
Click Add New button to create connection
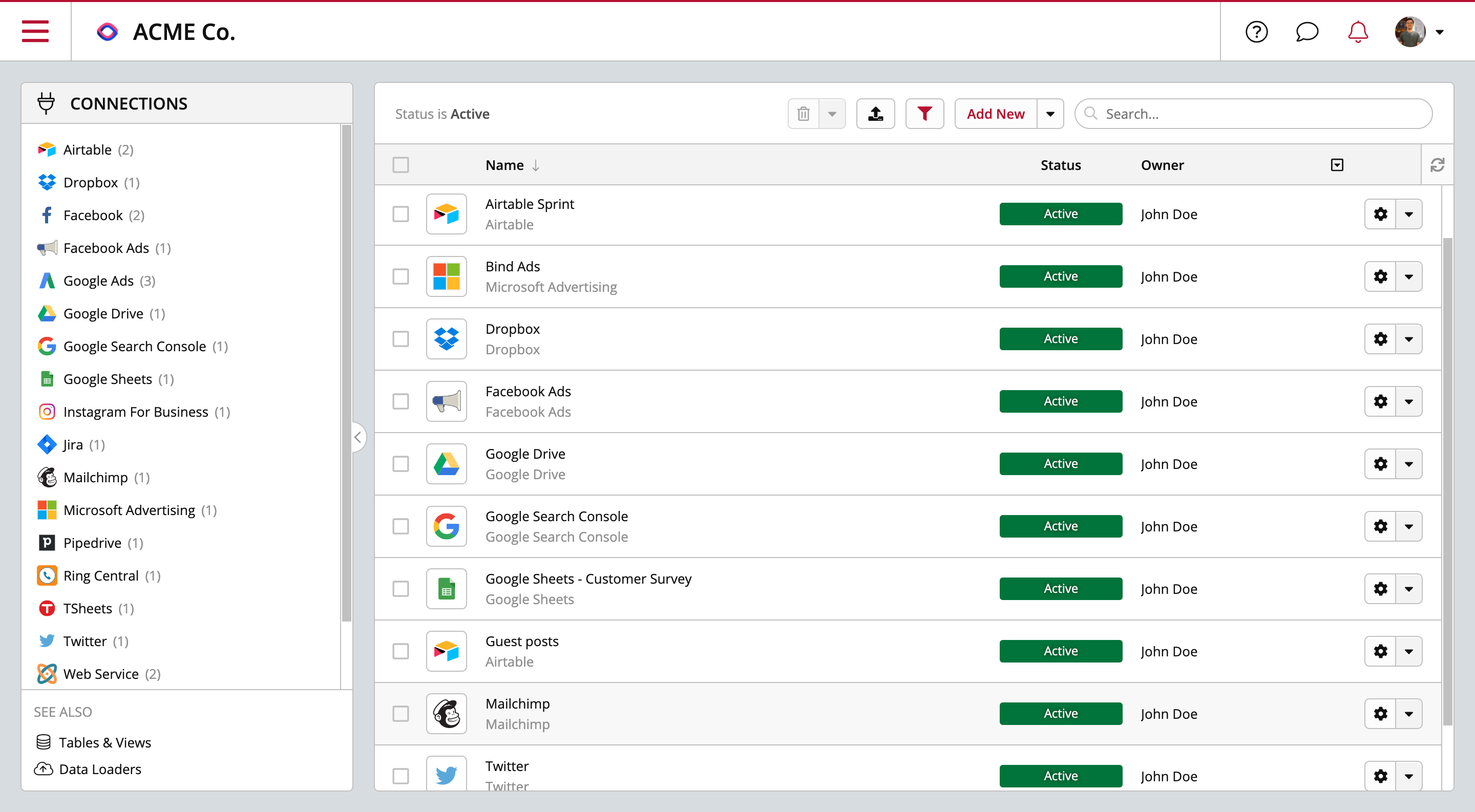tap(995, 113)
